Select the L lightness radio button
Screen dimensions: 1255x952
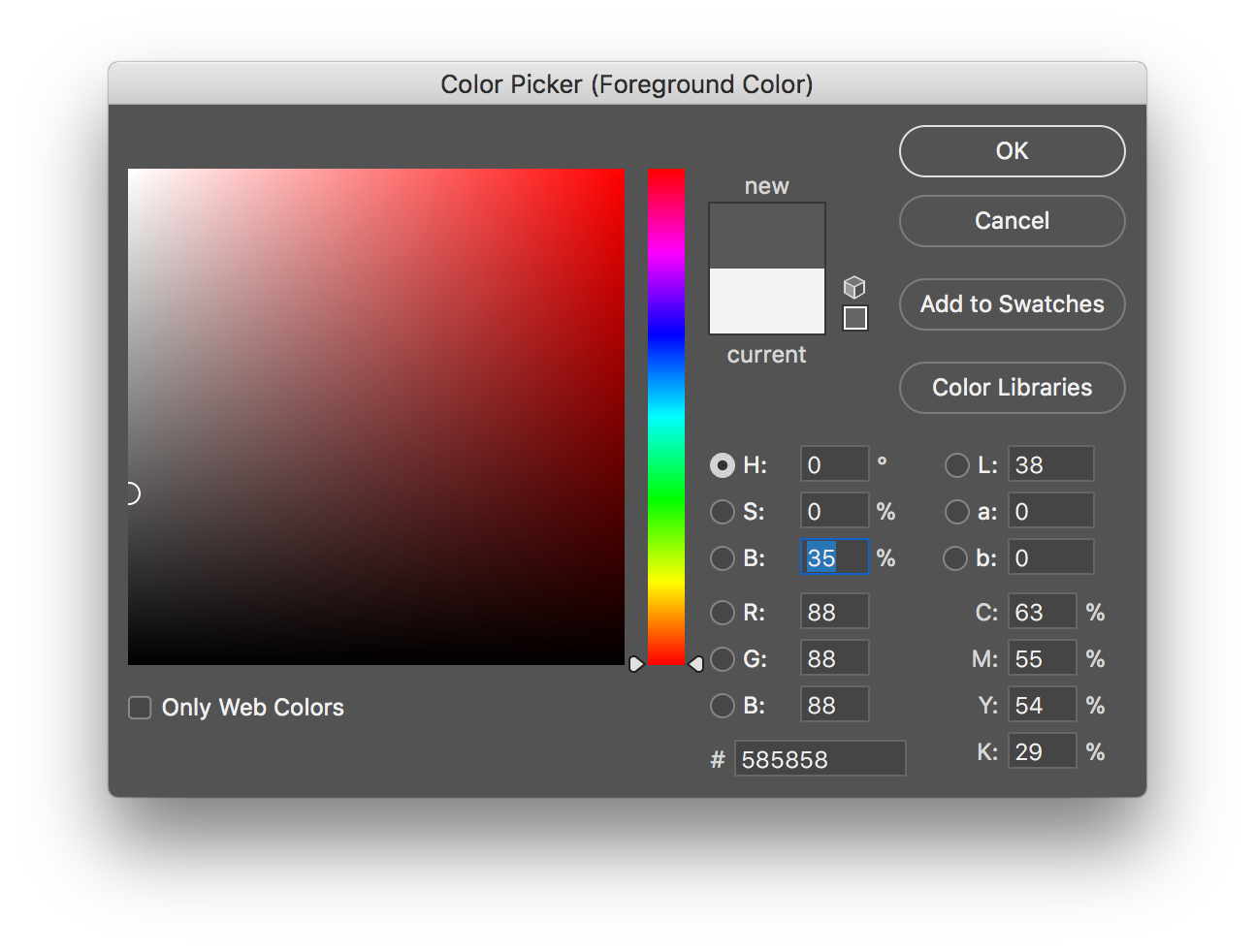click(x=956, y=465)
